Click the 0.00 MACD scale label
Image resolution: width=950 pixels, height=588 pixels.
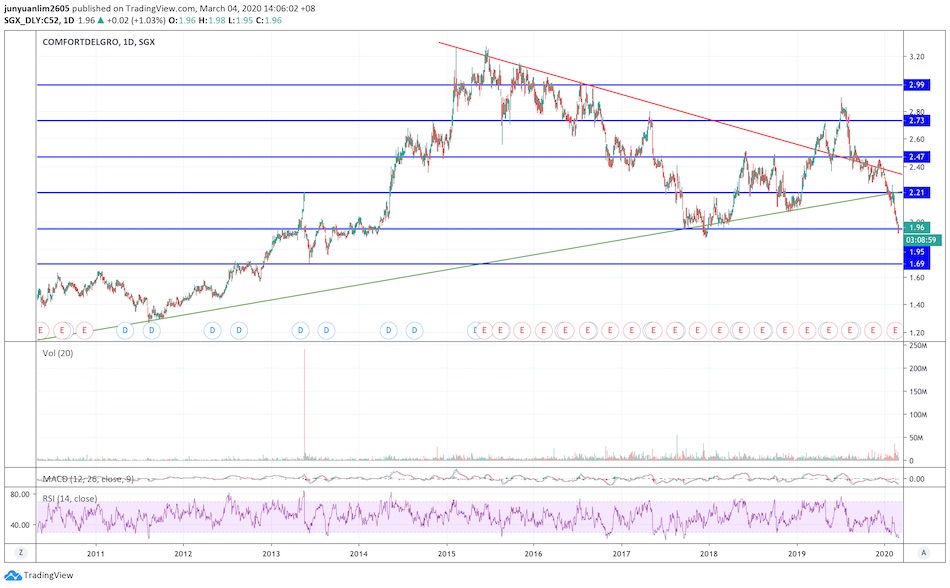[917, 479]
